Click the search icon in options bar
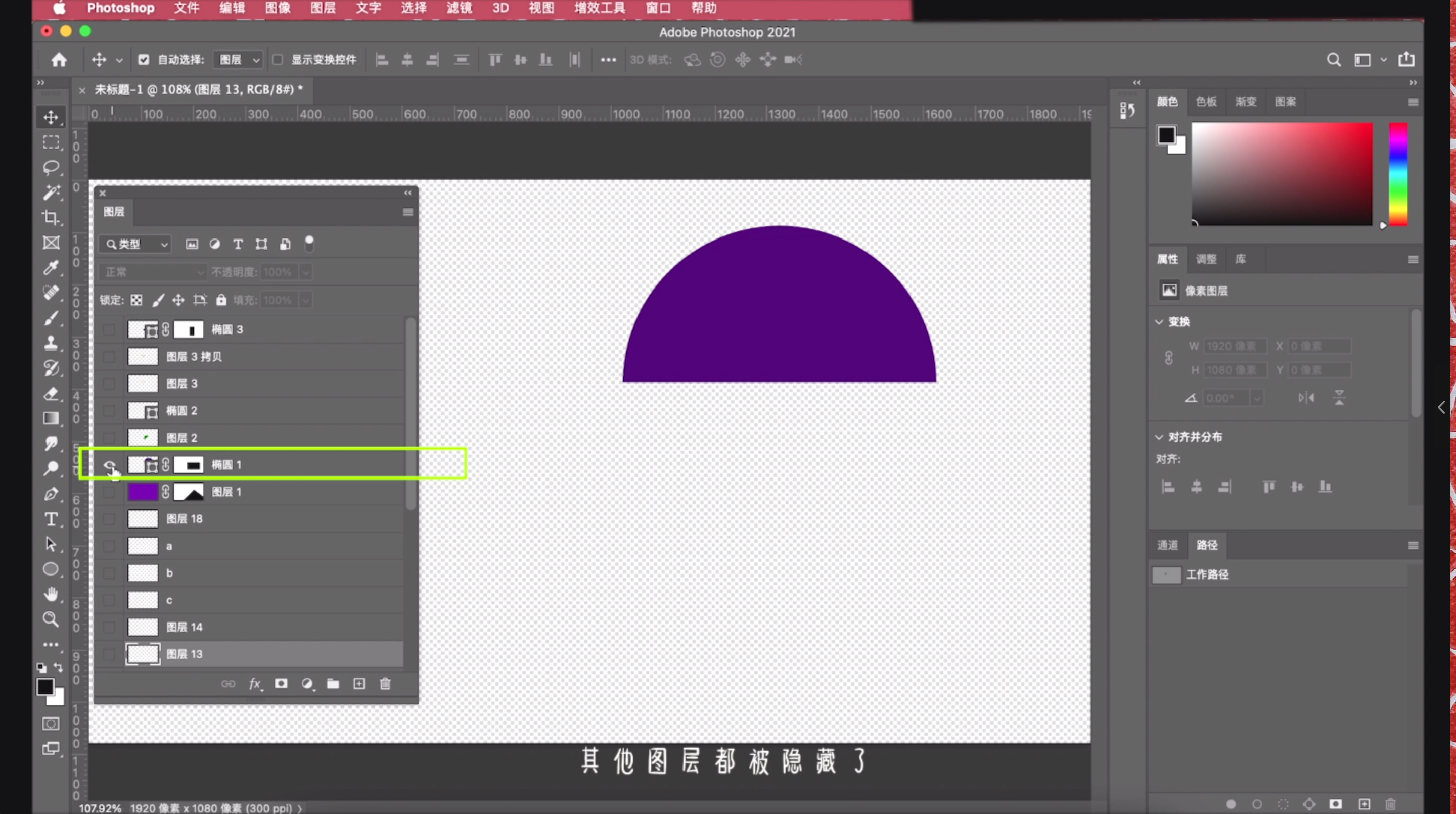 click(1333, 60)
